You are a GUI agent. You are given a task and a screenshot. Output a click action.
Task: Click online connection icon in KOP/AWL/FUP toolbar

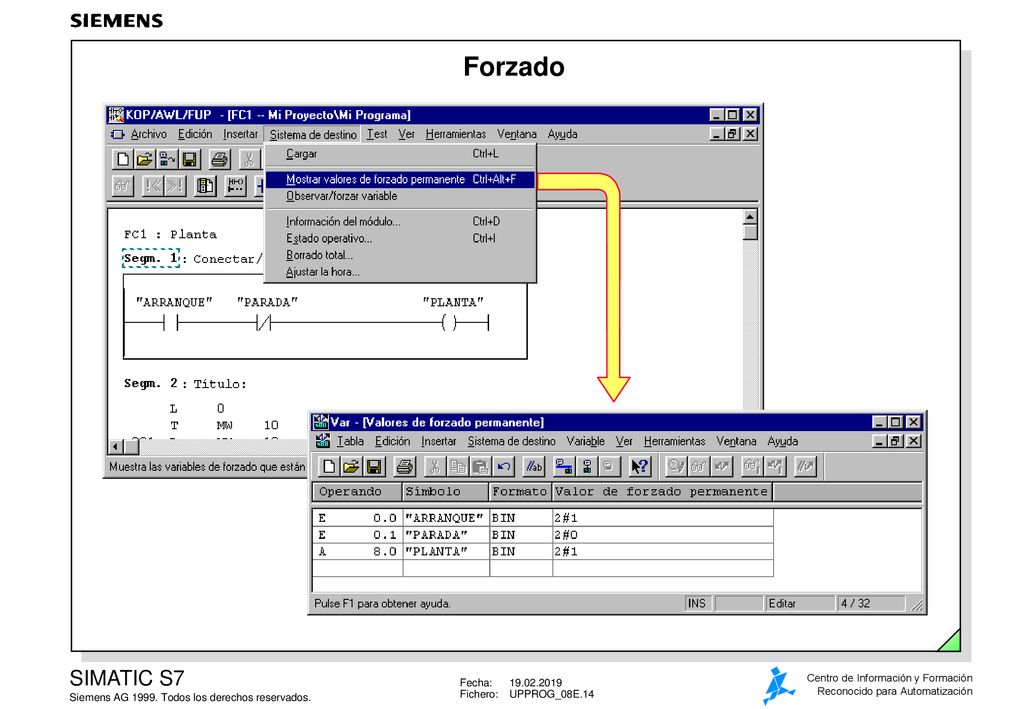167,159
